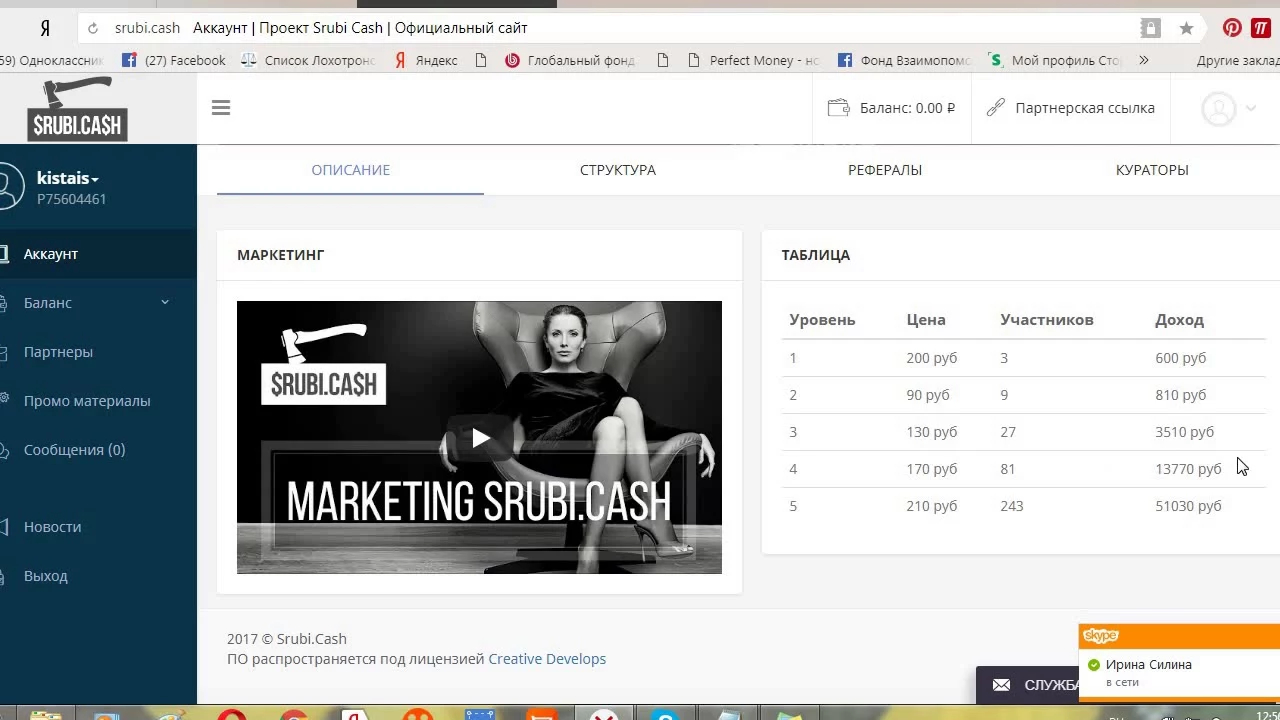This screenshot has height=720, width=1280.
Task: Switch to the Описание tab
Action: pos(350,170)
